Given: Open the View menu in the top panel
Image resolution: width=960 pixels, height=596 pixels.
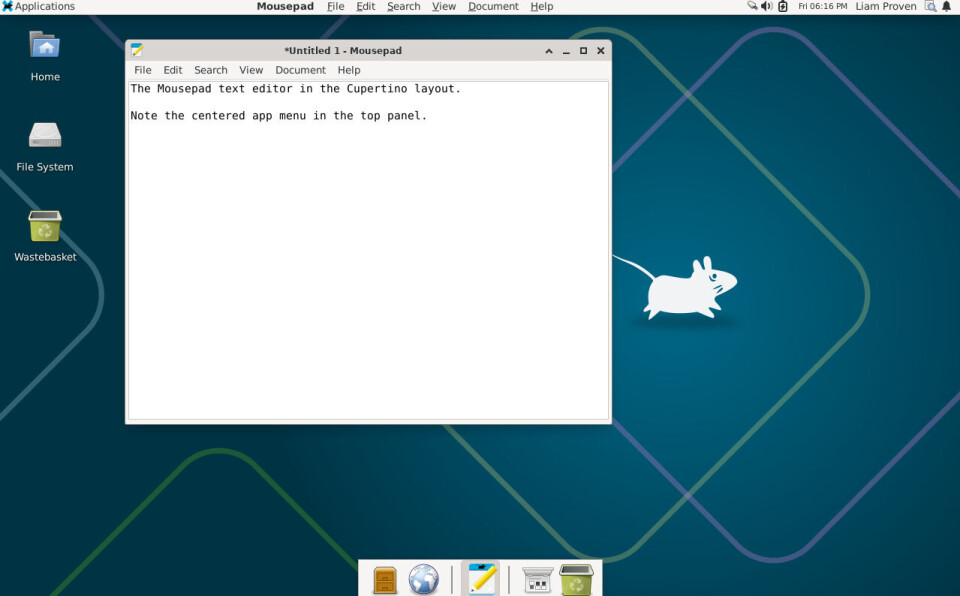Looking at the screenshot, I should pyautogui.click(x=444, y=6).
